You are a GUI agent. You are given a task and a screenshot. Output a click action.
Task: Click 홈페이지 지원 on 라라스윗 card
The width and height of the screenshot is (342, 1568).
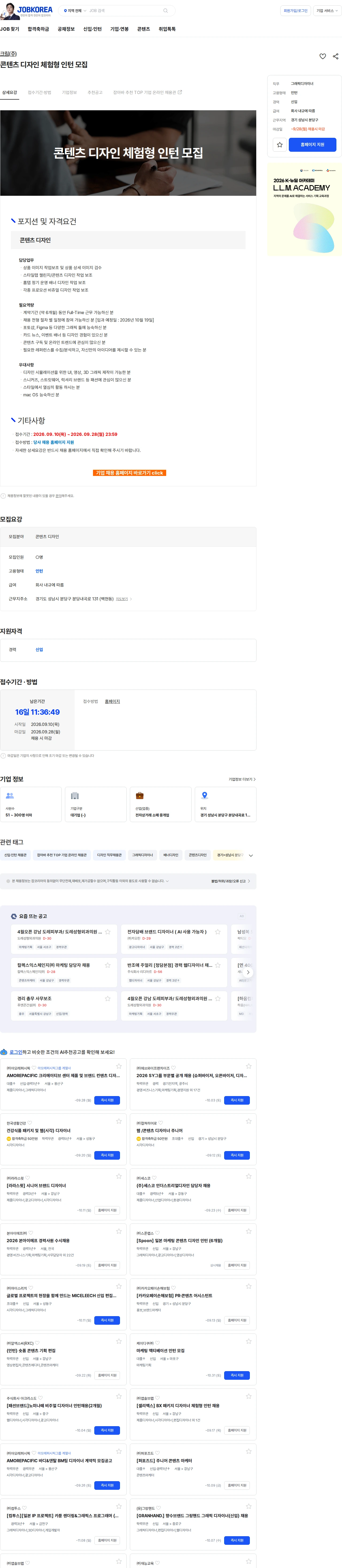[107, 1210]
